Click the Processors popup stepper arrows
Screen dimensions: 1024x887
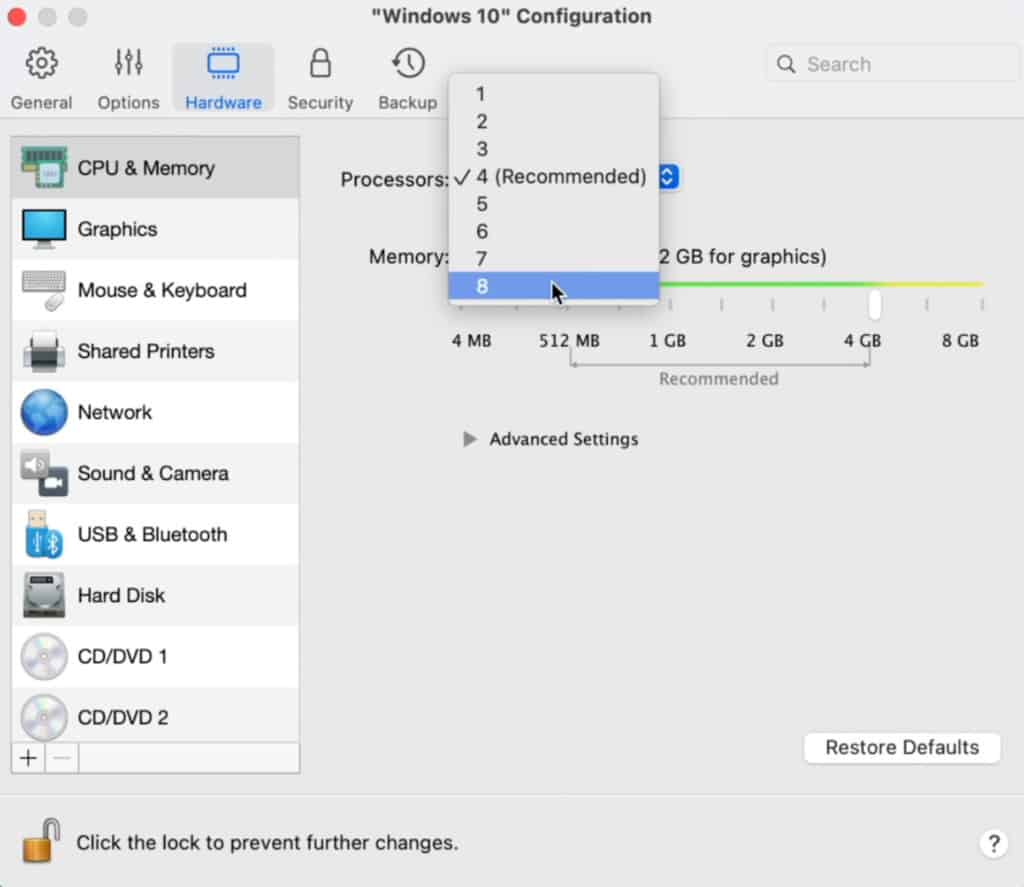(x=669, y=177)
